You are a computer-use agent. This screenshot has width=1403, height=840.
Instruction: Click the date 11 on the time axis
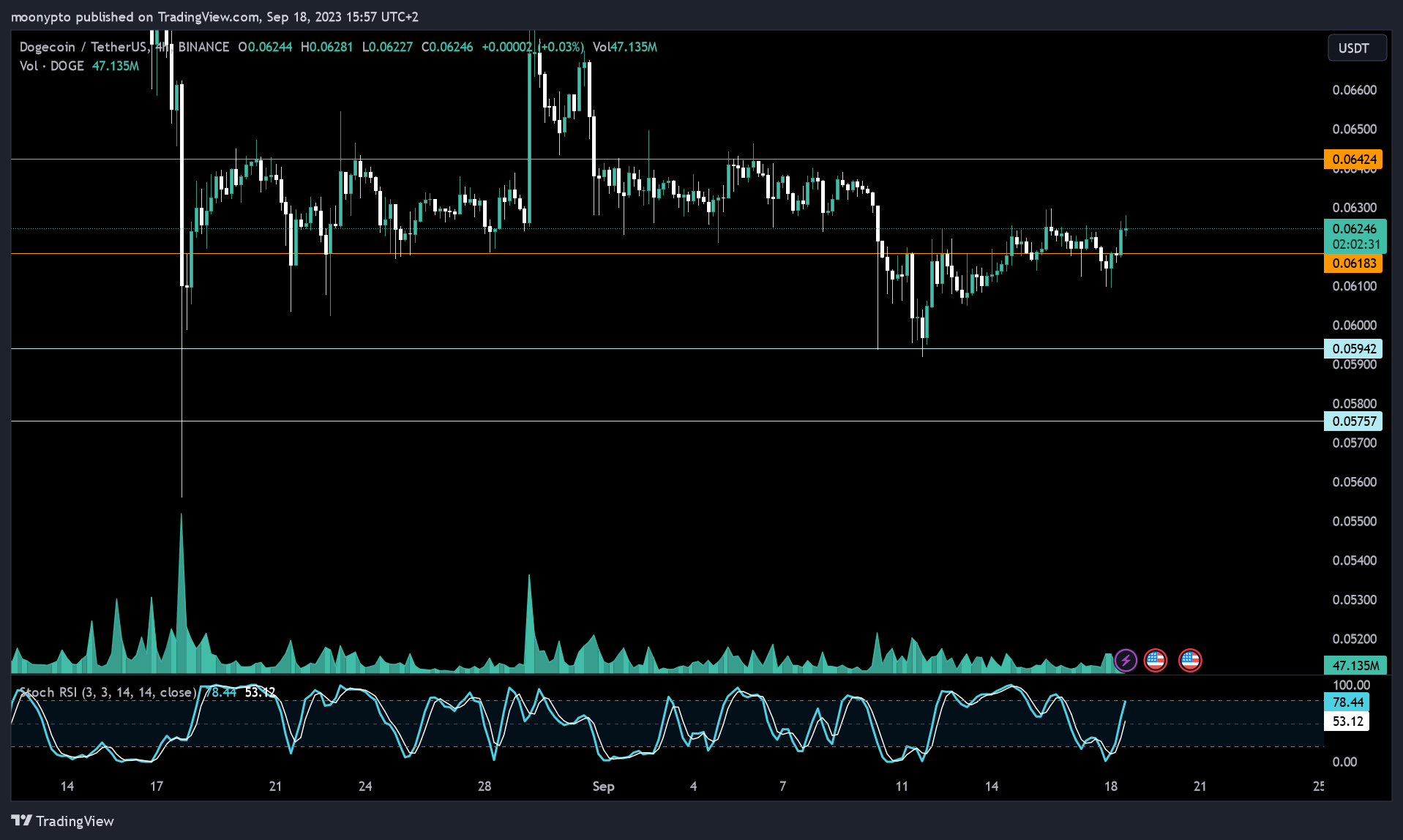click(x=902, y=787)
